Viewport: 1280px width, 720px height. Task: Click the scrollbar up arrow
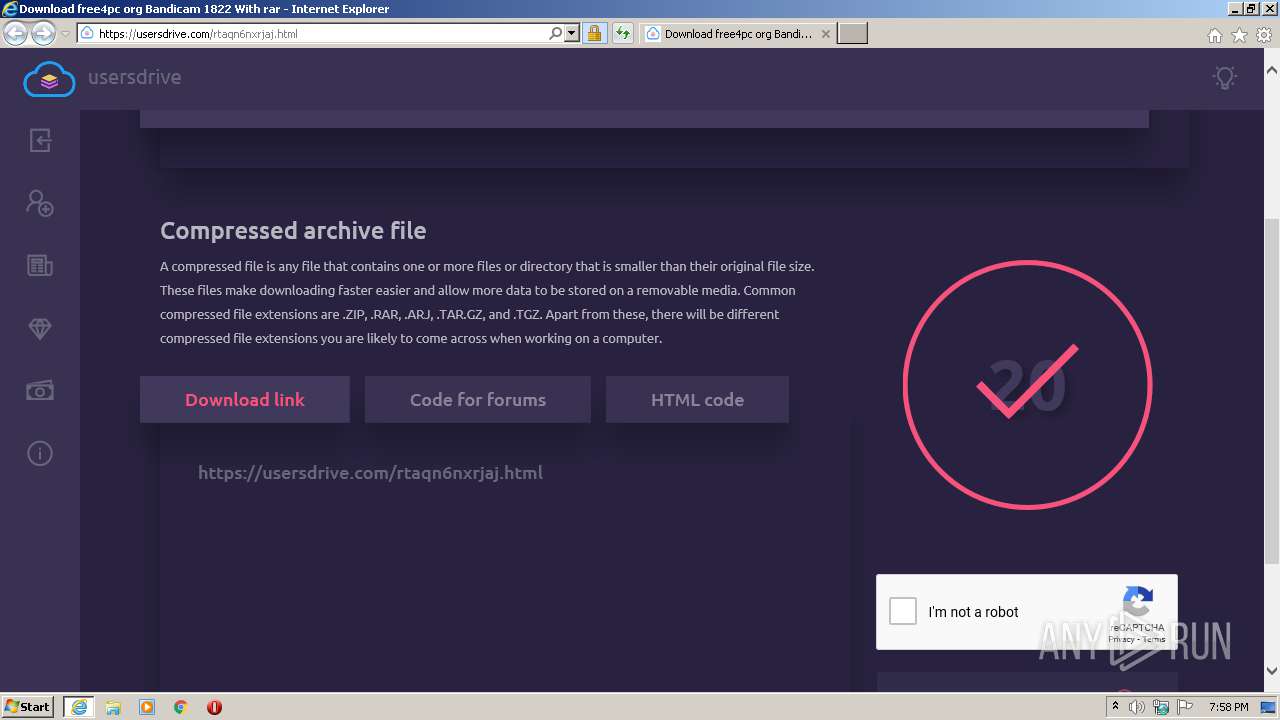tap(1271, 70)
